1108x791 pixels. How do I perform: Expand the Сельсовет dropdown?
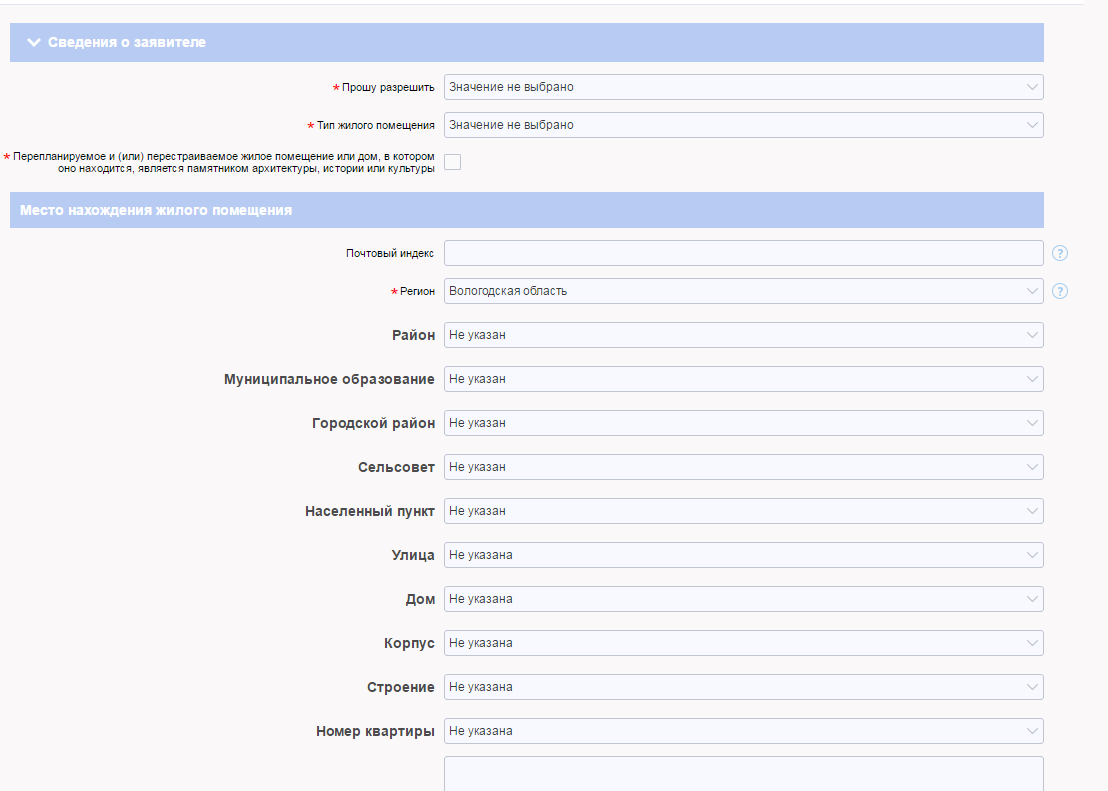pos(743,467)
